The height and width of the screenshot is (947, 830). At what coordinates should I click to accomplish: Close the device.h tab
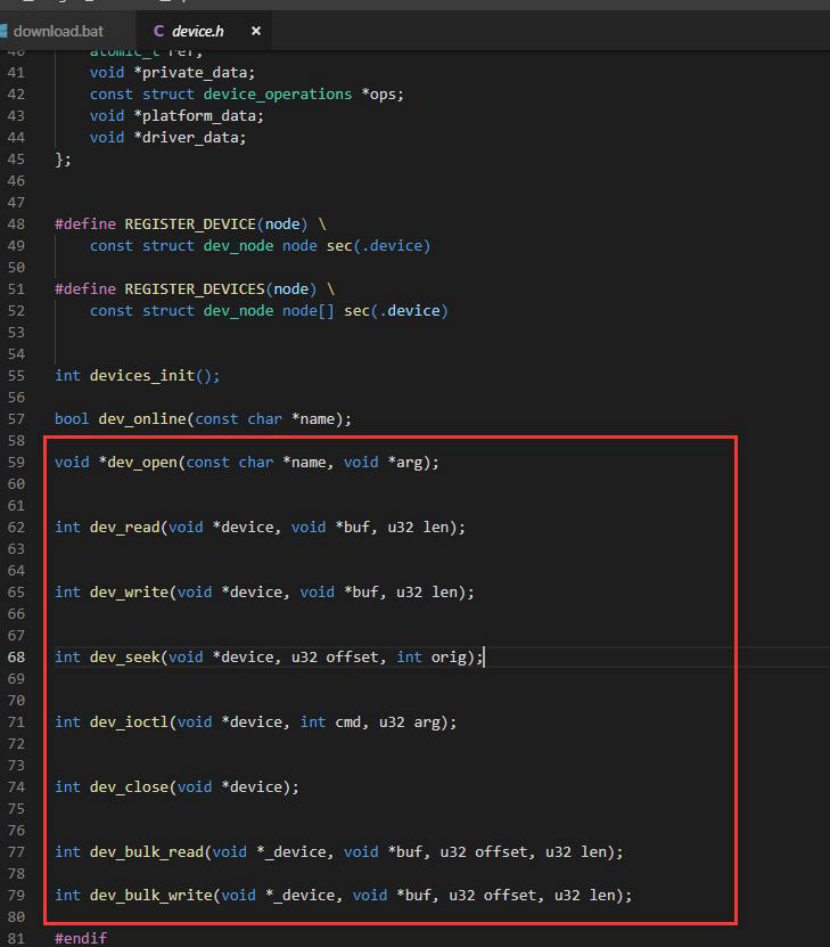coord(256,31)
